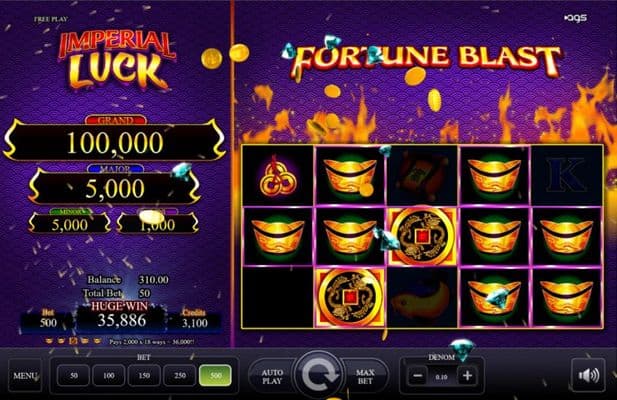Select the 150 bet option
Image resolution: width=617 pixels, height=400 pixels.
144,376
